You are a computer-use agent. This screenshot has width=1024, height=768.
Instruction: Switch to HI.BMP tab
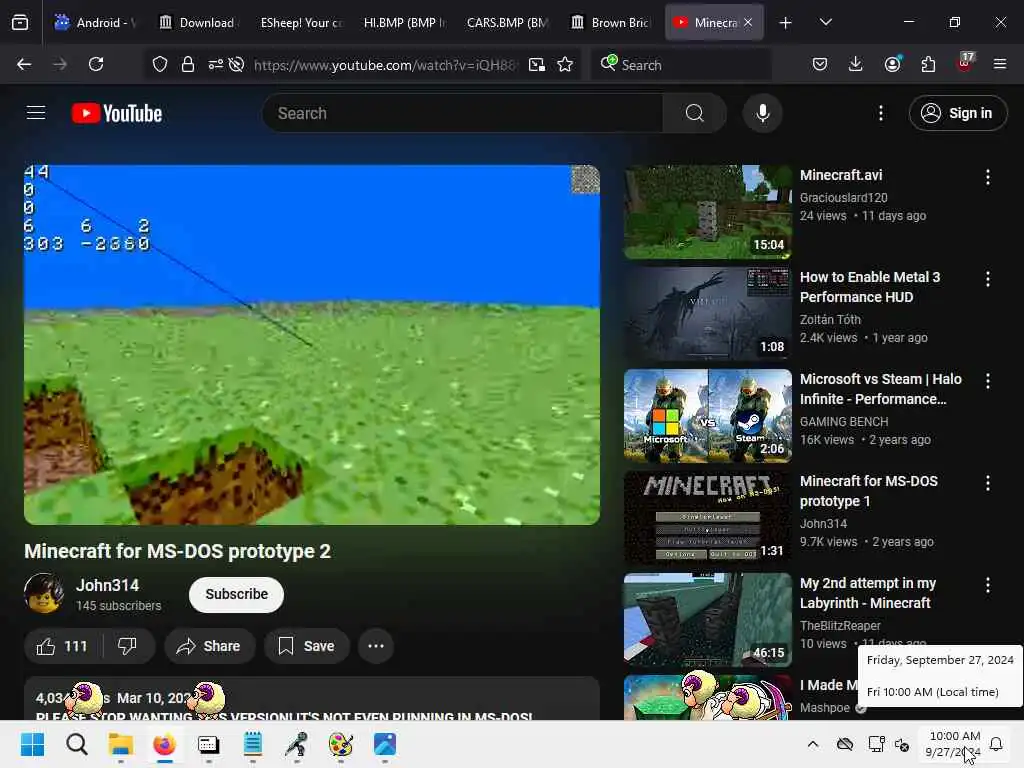coord(405,22)
